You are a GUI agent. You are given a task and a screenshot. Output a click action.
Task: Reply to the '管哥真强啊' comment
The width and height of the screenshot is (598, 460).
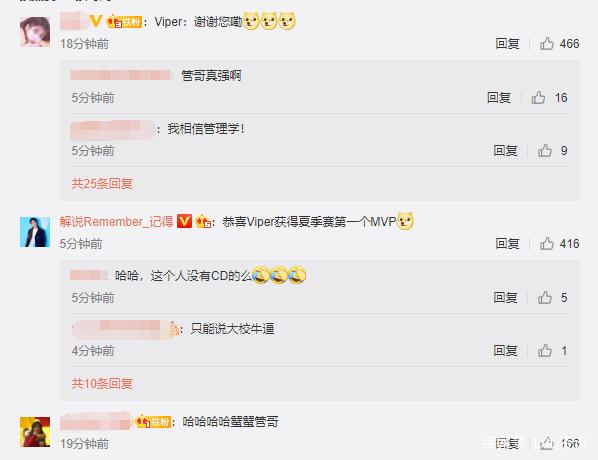click(499, 98)
